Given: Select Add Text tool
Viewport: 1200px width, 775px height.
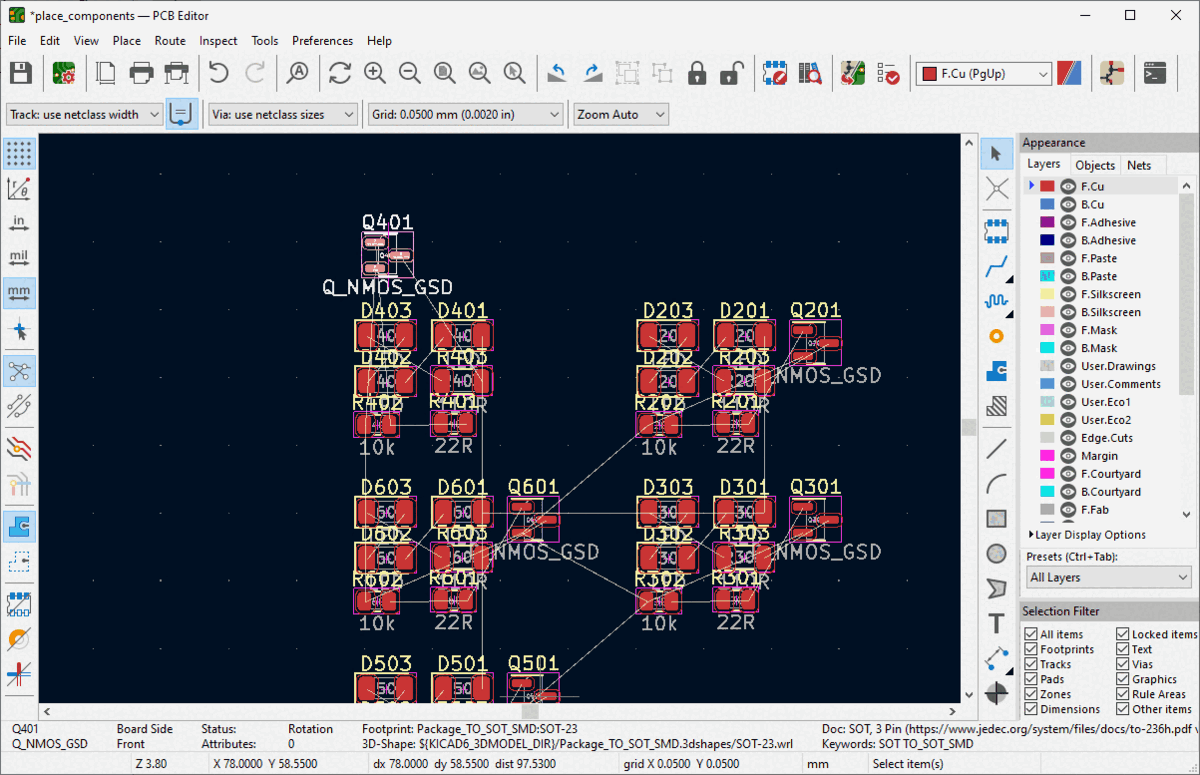Looking at the screenshot, I should [996, 624].
